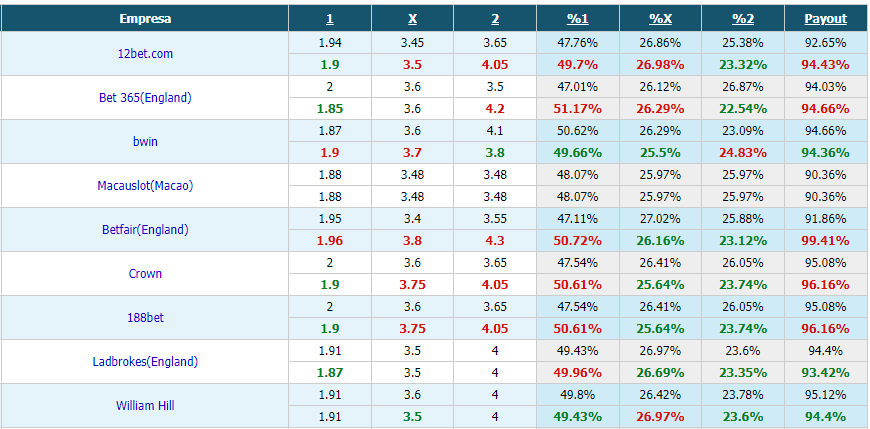The width and height of the screenshot is (870, 429).
Task: Sort by the 1 column header
Action: tap(330, 19)
